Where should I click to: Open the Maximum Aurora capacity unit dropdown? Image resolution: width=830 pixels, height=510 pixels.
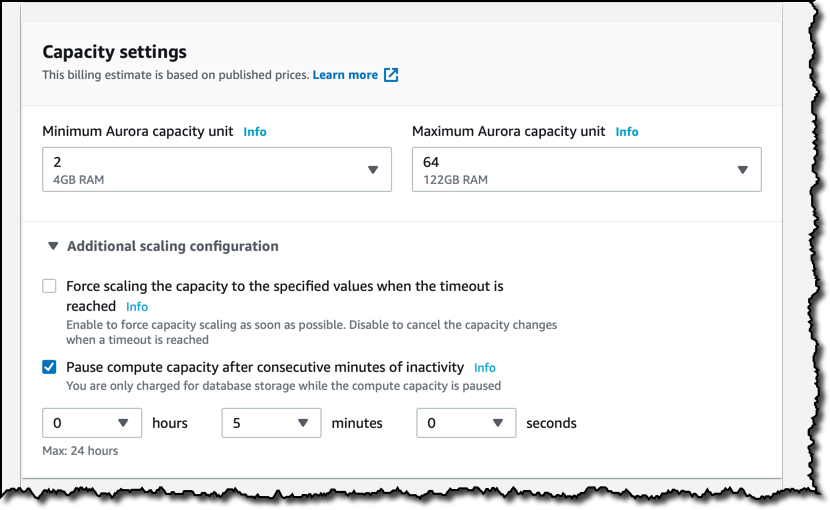[x=586, y=169]
